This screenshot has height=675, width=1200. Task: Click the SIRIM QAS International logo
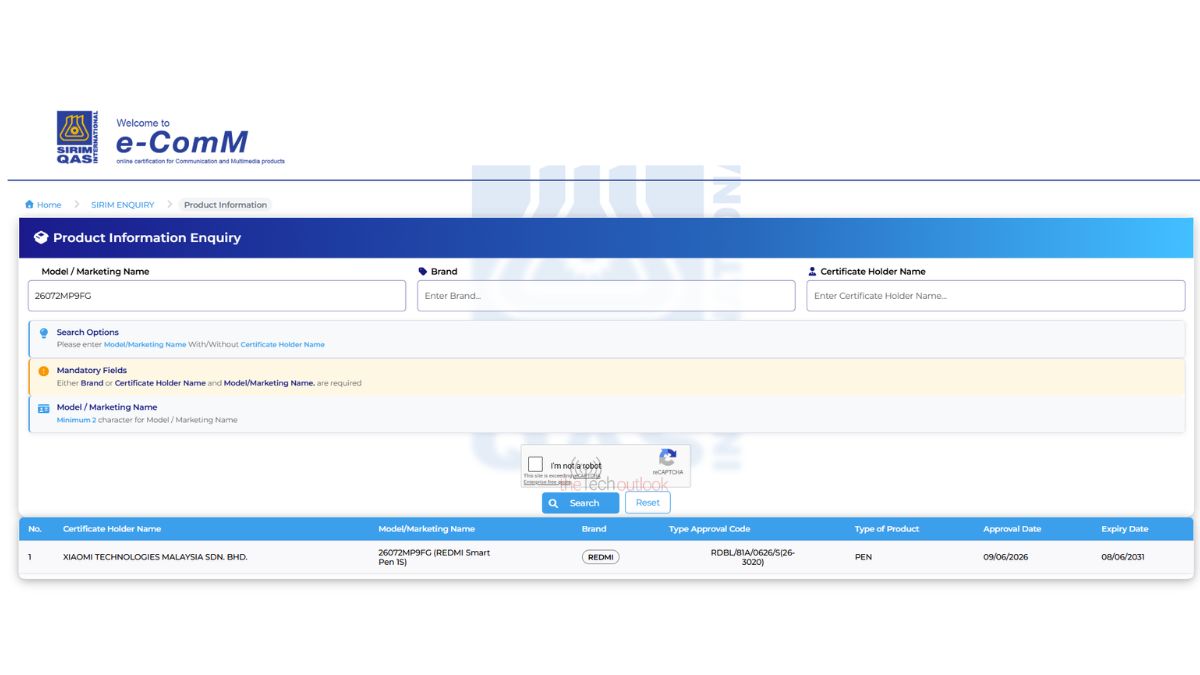click(78, 137)
